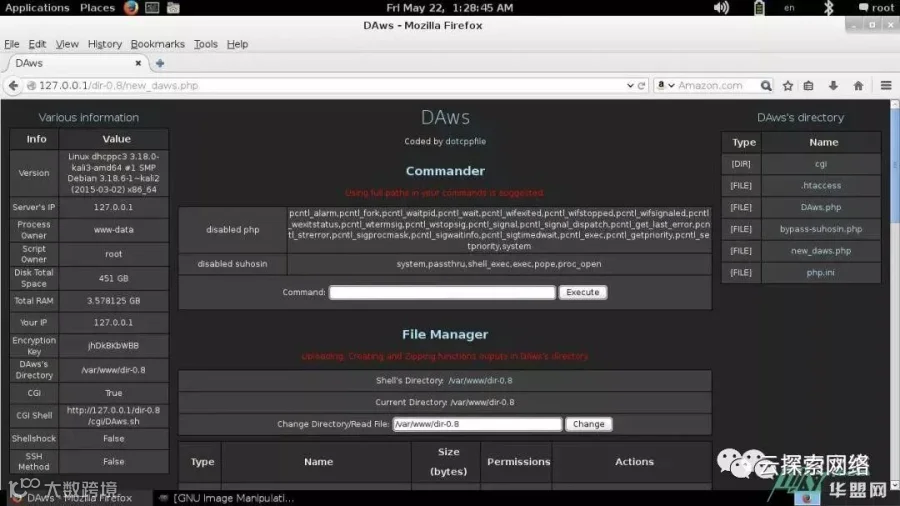Select the Encryption Key value jhDkBKbWBB

114,346
